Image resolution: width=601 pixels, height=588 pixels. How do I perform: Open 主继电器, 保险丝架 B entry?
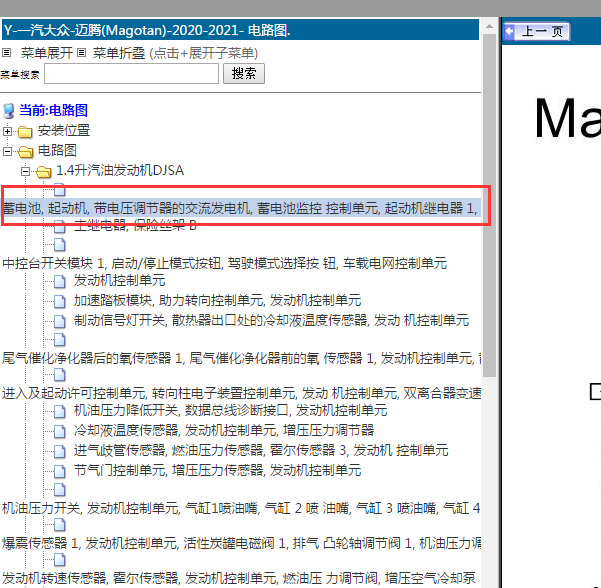[135, 225]
